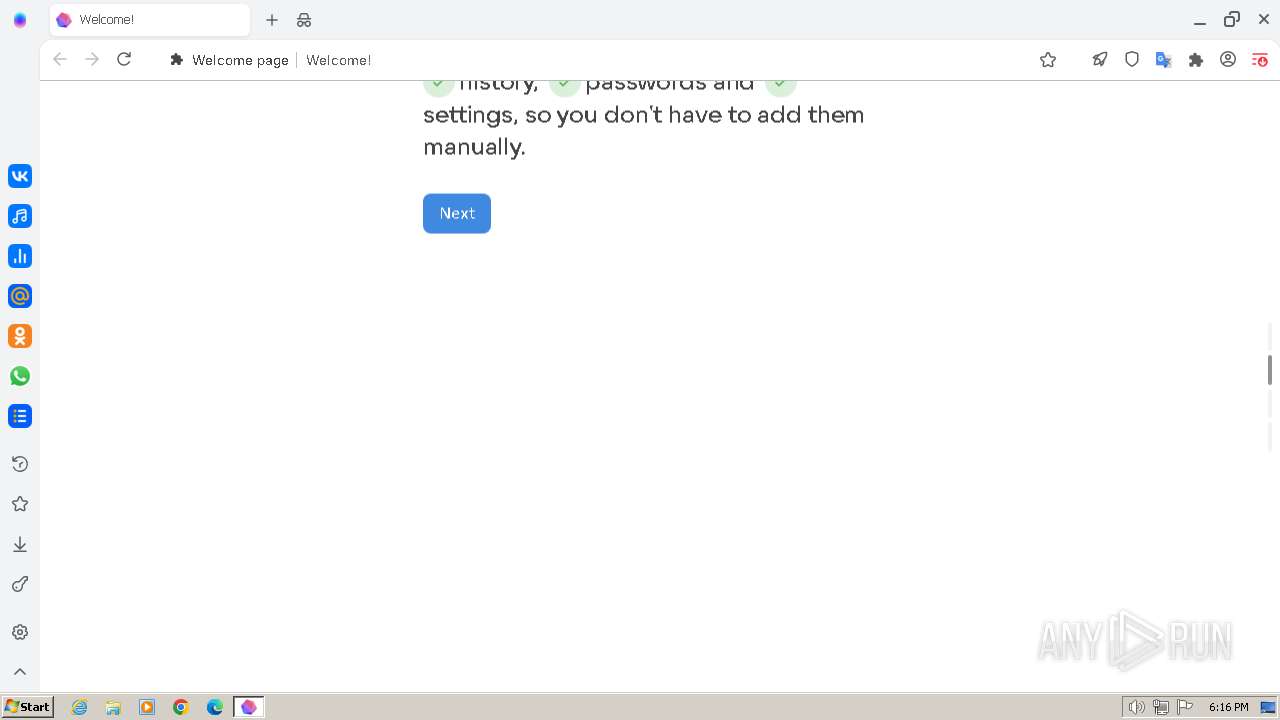Open a new tab with plus button

click(x=272, y=20)
